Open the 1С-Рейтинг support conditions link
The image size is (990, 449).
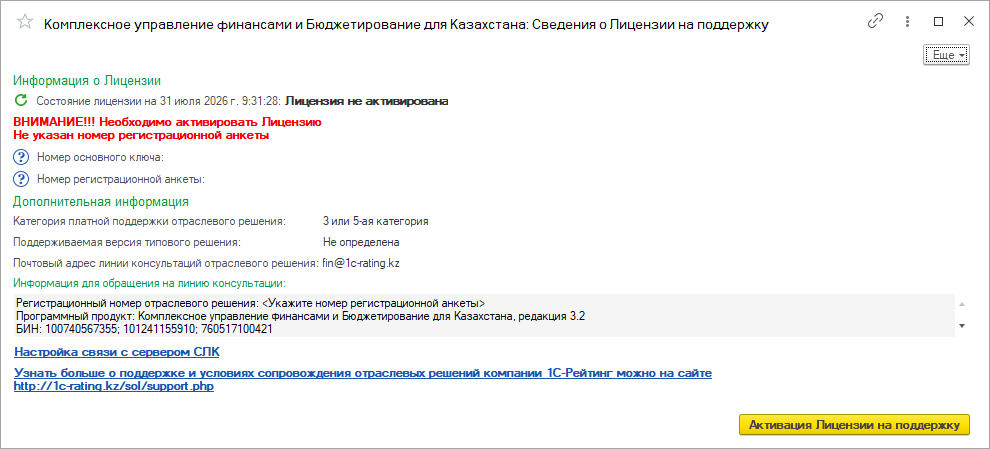pyautogui.click(x=363, y=380)
